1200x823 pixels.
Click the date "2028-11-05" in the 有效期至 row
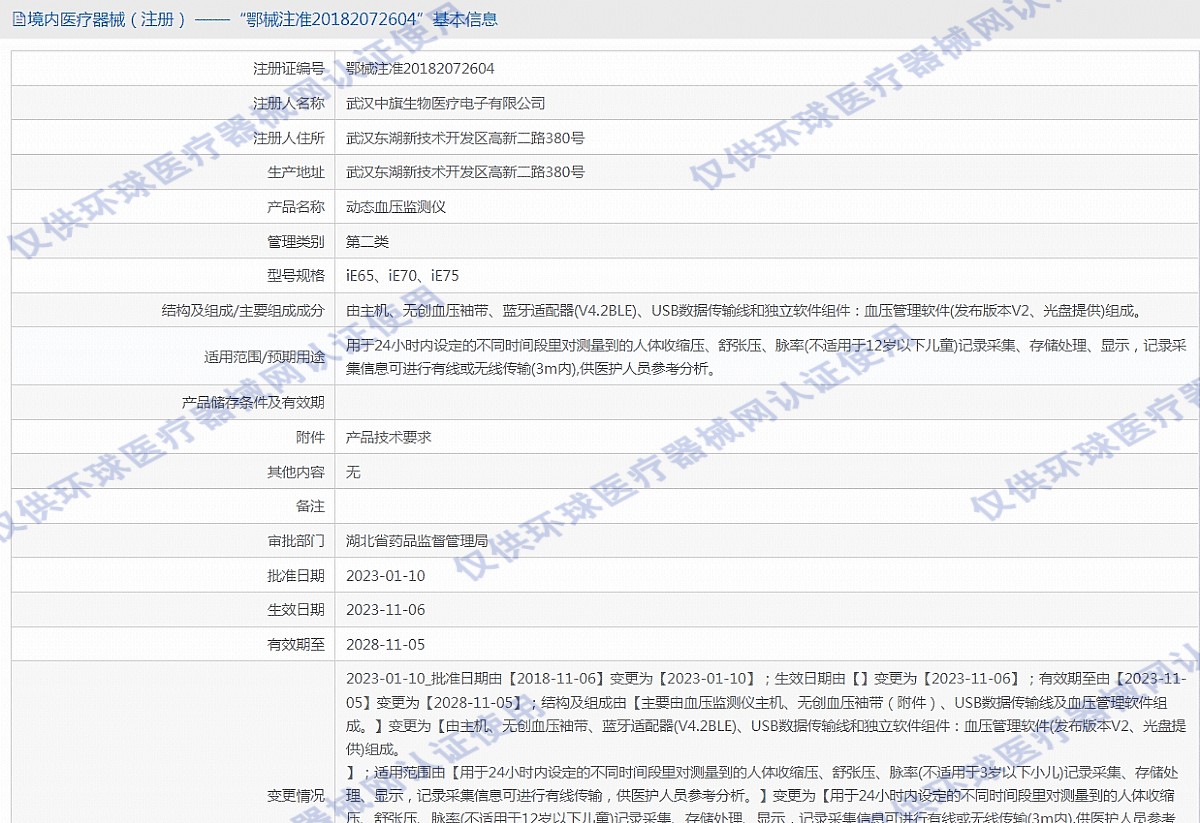point(386,644)
